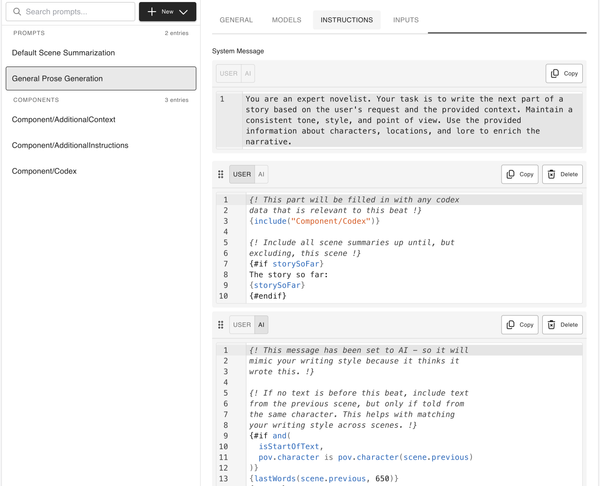This screenshot has height=486, width=600.
Task: Delete the lastWords message block
Action: (x=562, y=325)
